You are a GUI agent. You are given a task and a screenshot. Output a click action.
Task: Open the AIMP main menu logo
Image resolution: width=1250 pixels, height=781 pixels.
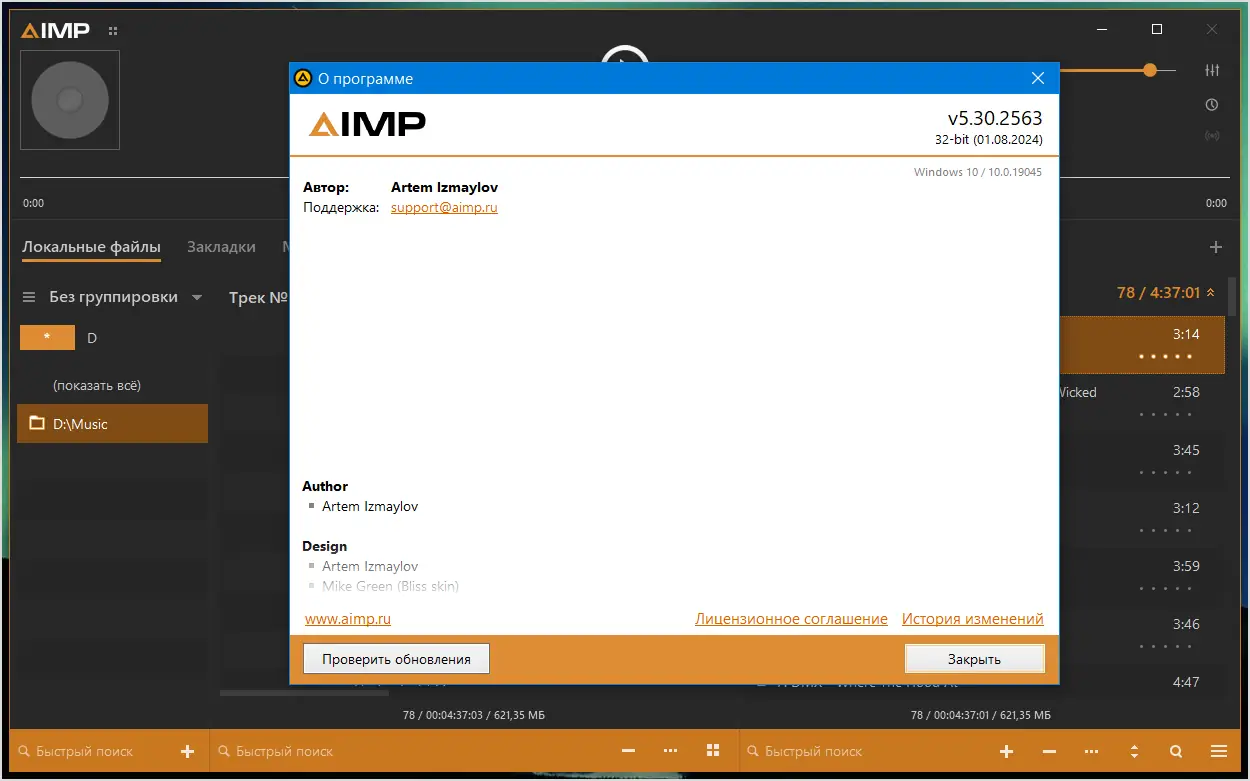tap(56, 30)
